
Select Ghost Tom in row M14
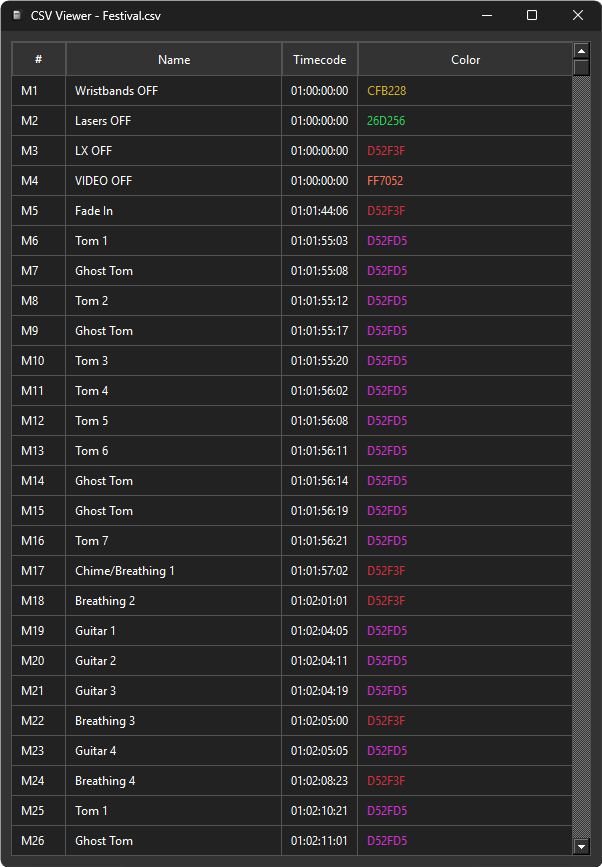[174, 480]
